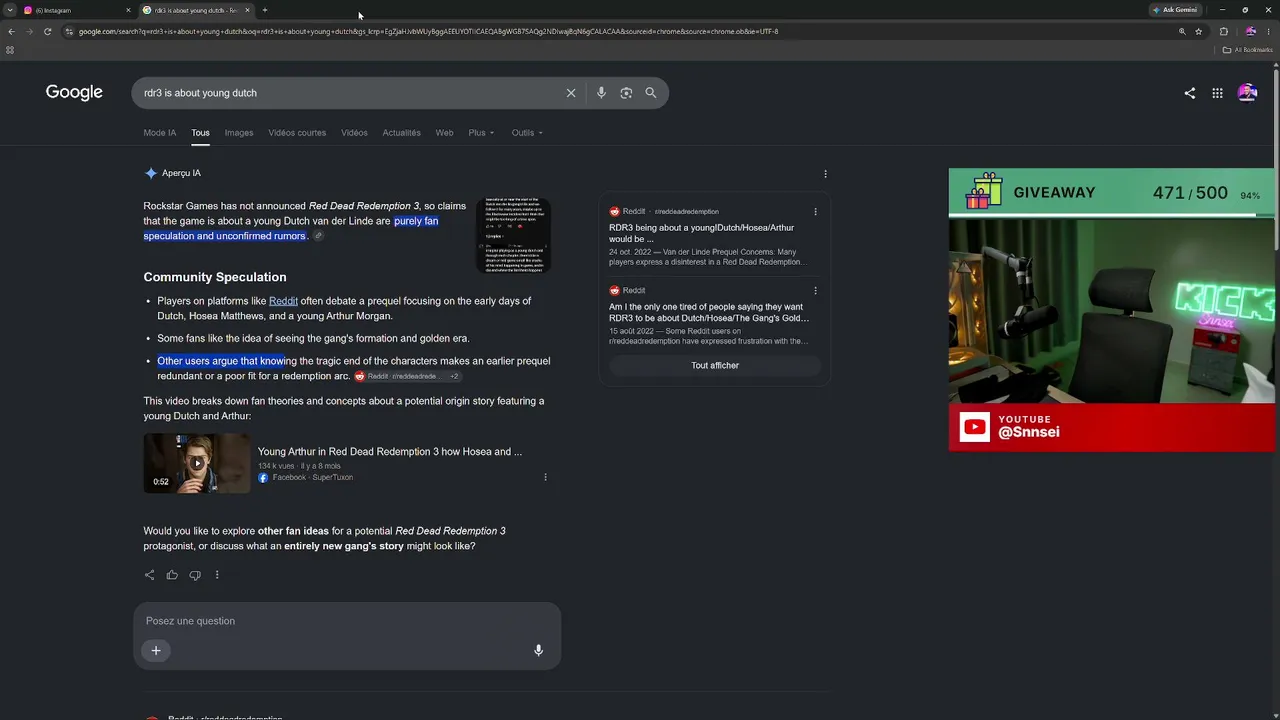Play the 0:52 Young Arthur video thumbnail
Image resolution: width=1280 pixels, height=720 pixels.
pyautogui.click(x=197, y=463)
